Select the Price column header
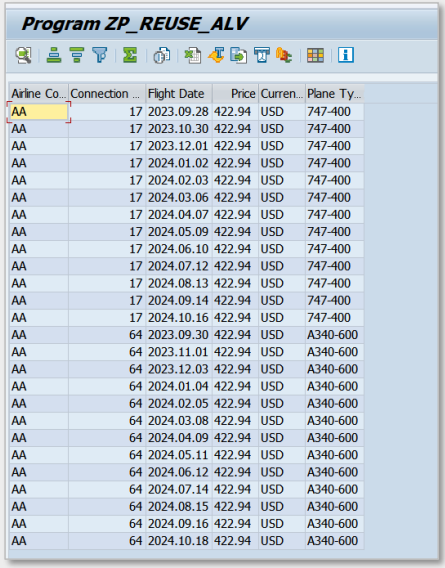 tap(236, 94)
